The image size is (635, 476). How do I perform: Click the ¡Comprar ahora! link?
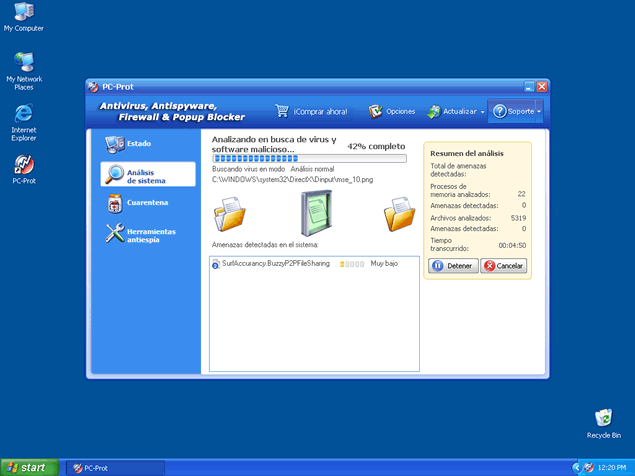[320, 111]
